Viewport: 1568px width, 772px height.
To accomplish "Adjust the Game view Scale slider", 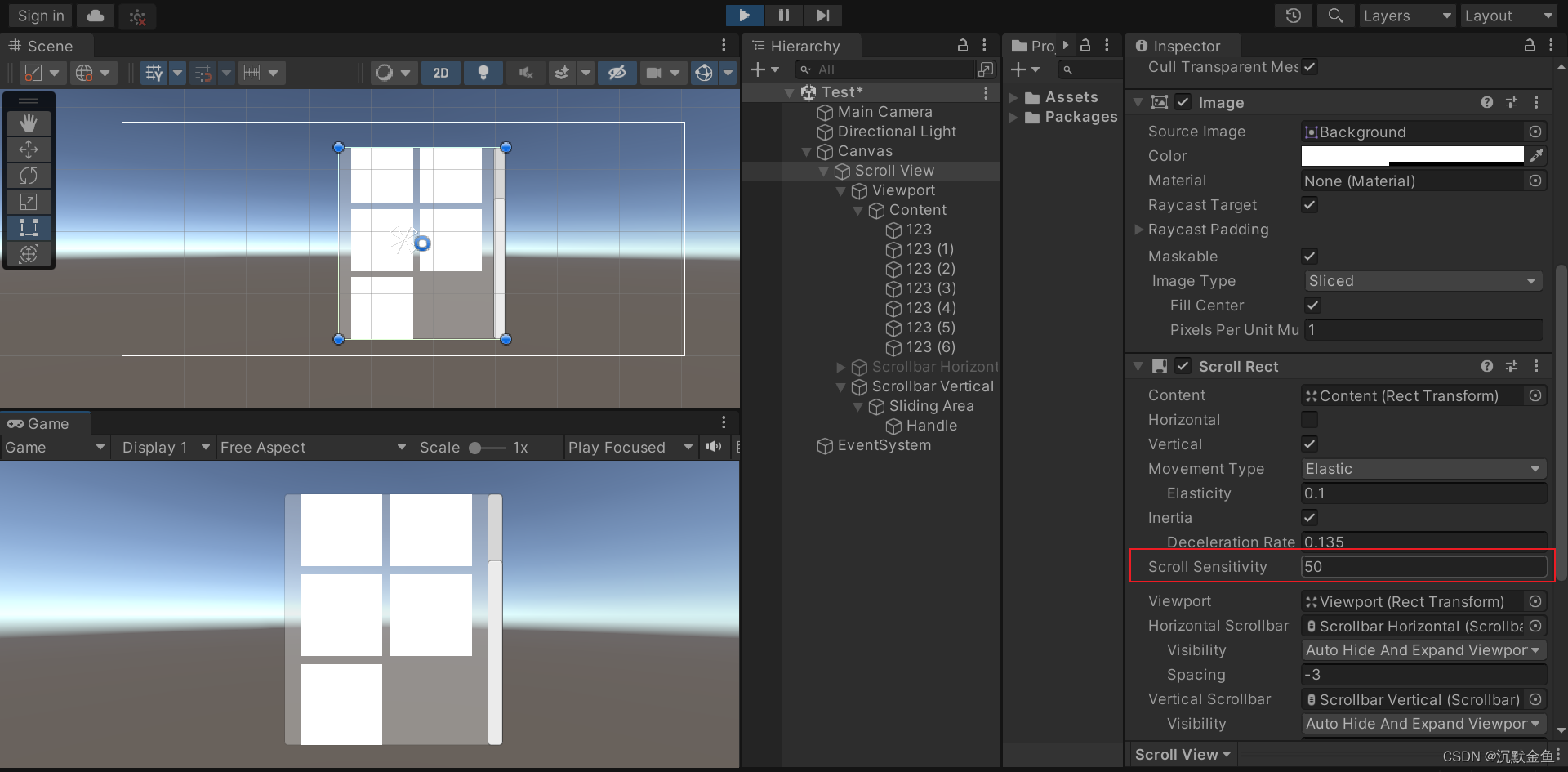I will (487, 448).
